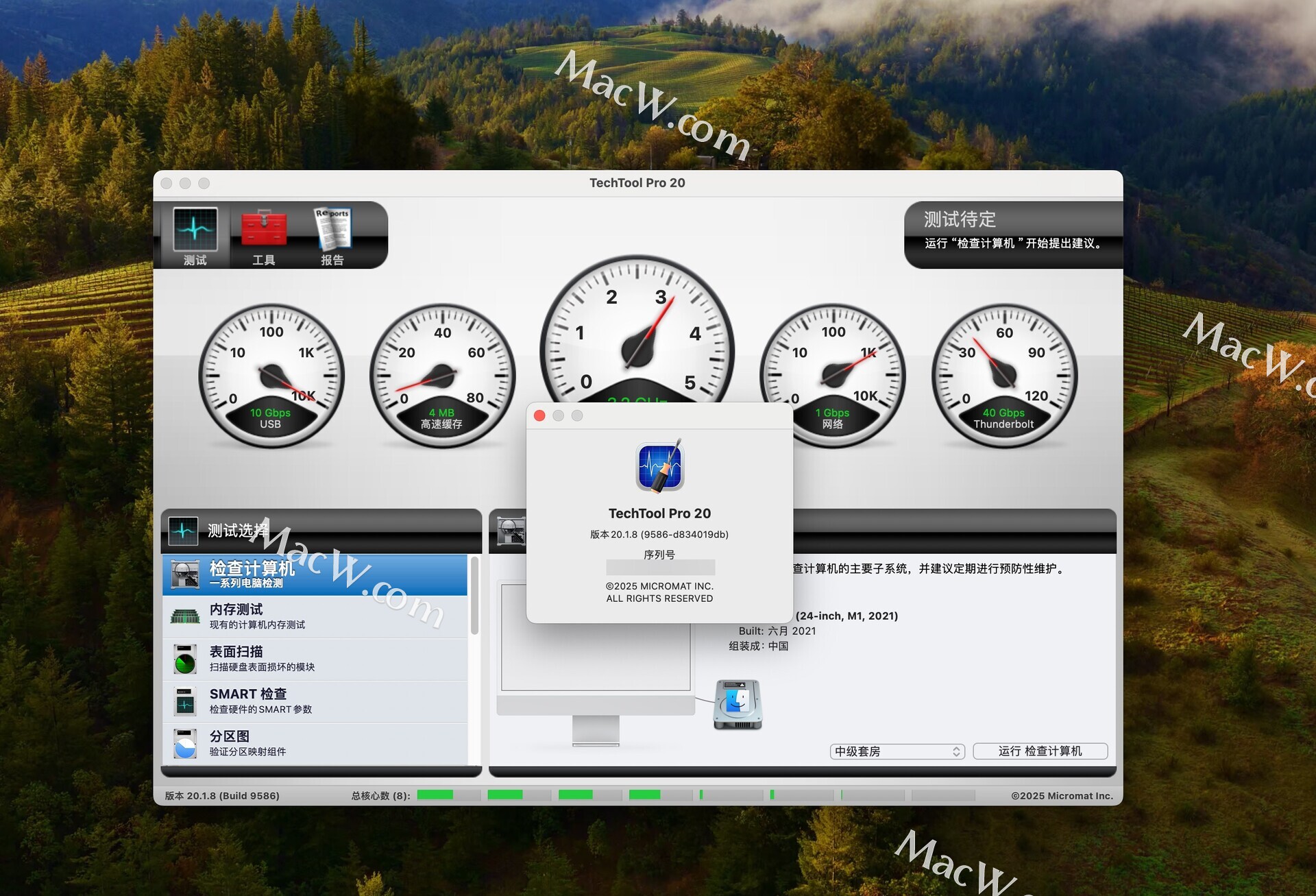This screenshot has height=896, width=1316.
Task: Click the TechTool Pro 20 main window title
Action: (x=637, y=183)
